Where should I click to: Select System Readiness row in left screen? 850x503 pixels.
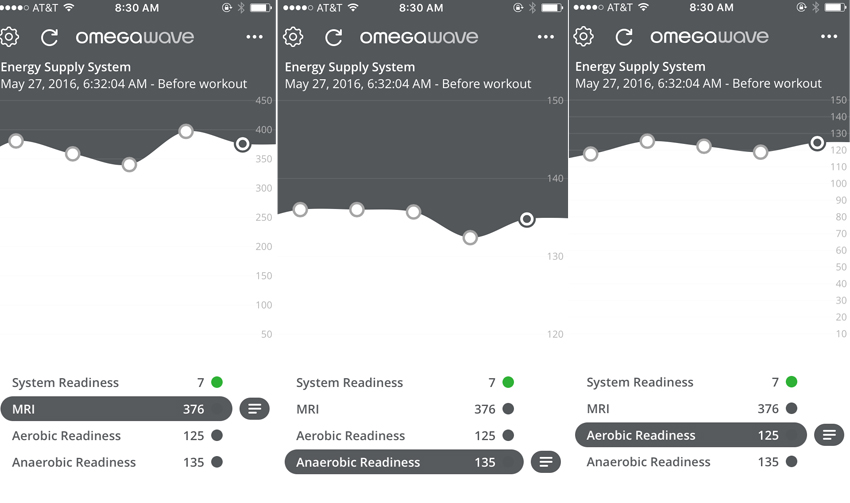point(115,383)
